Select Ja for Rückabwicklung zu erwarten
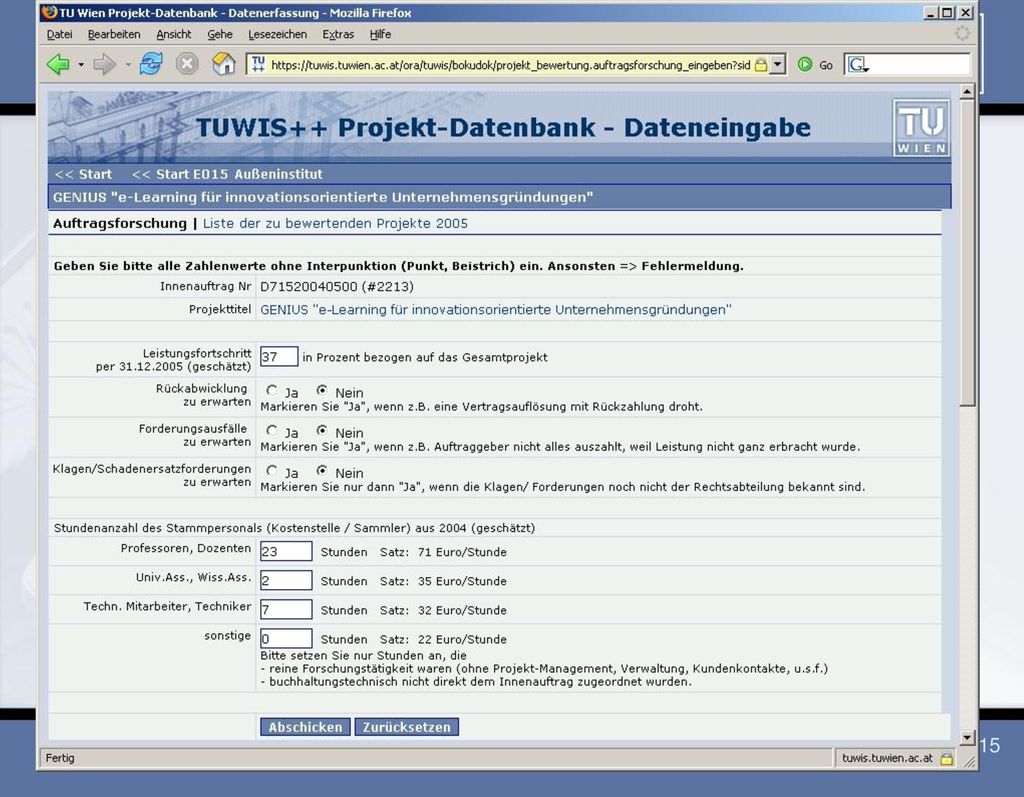Viewport: 1024px width, 797px height. pos(272,391)
